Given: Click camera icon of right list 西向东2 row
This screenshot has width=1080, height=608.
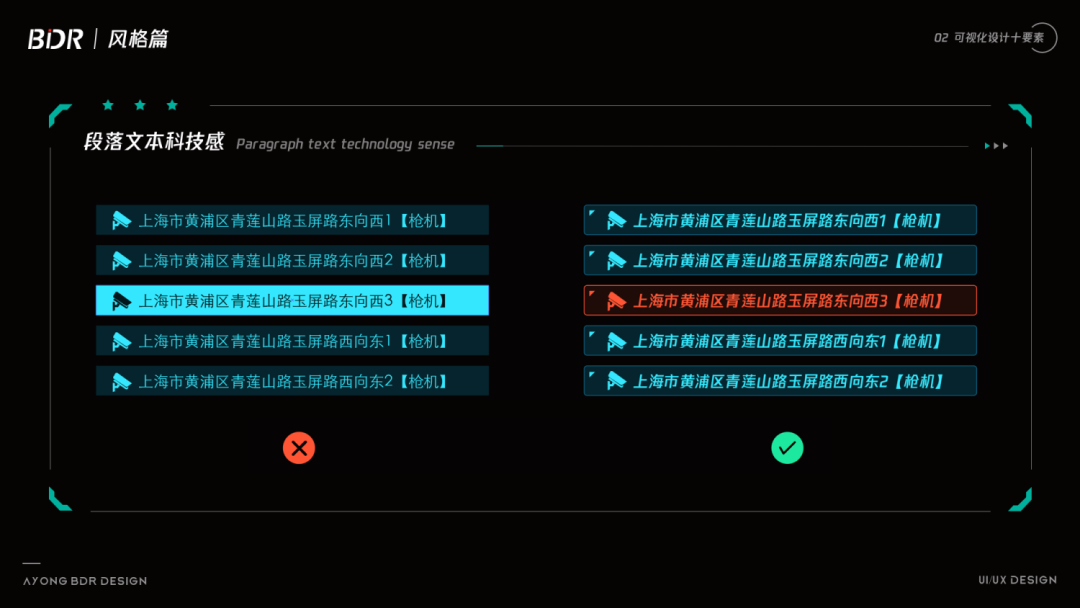Looking at the screenshot, I should point(616,381).
